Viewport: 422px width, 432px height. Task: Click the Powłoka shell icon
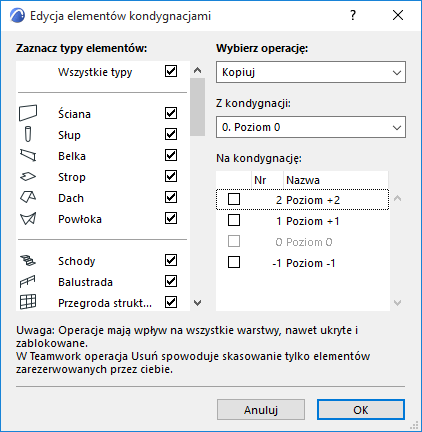(x=28, y=219)
